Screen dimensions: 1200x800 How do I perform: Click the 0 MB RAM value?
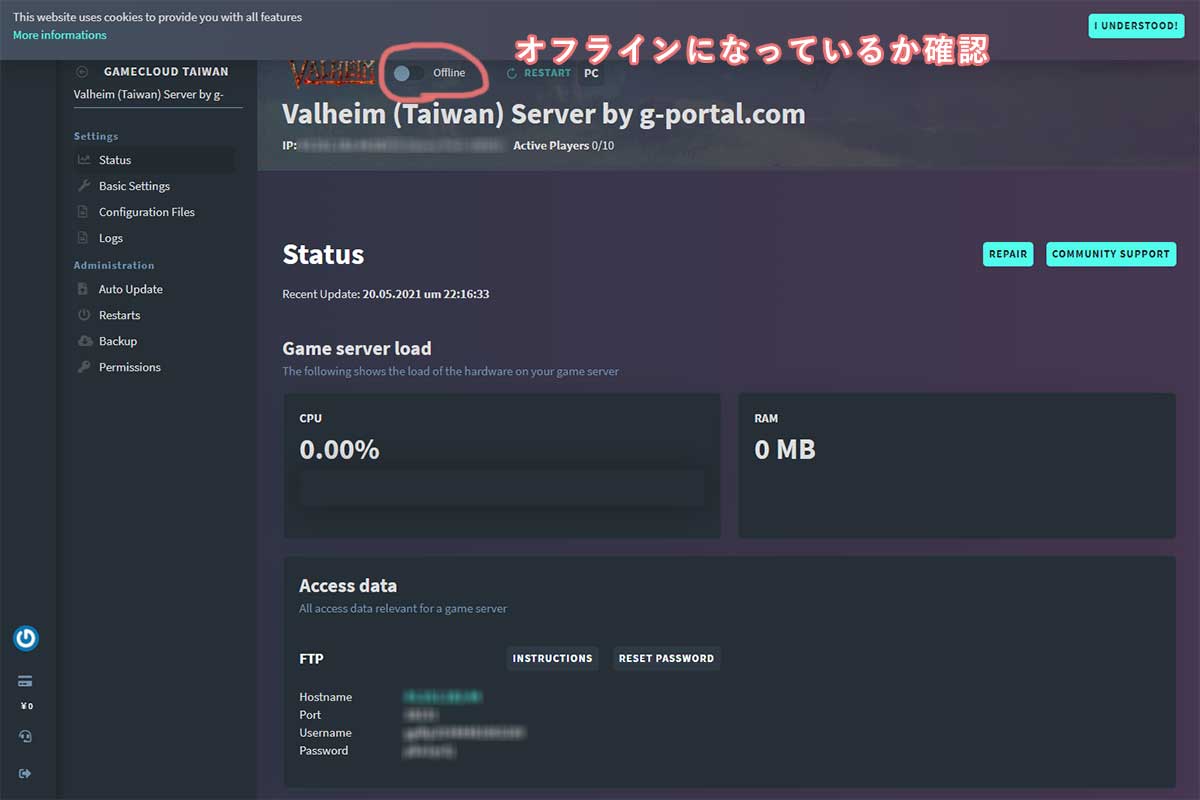(785, 450)
